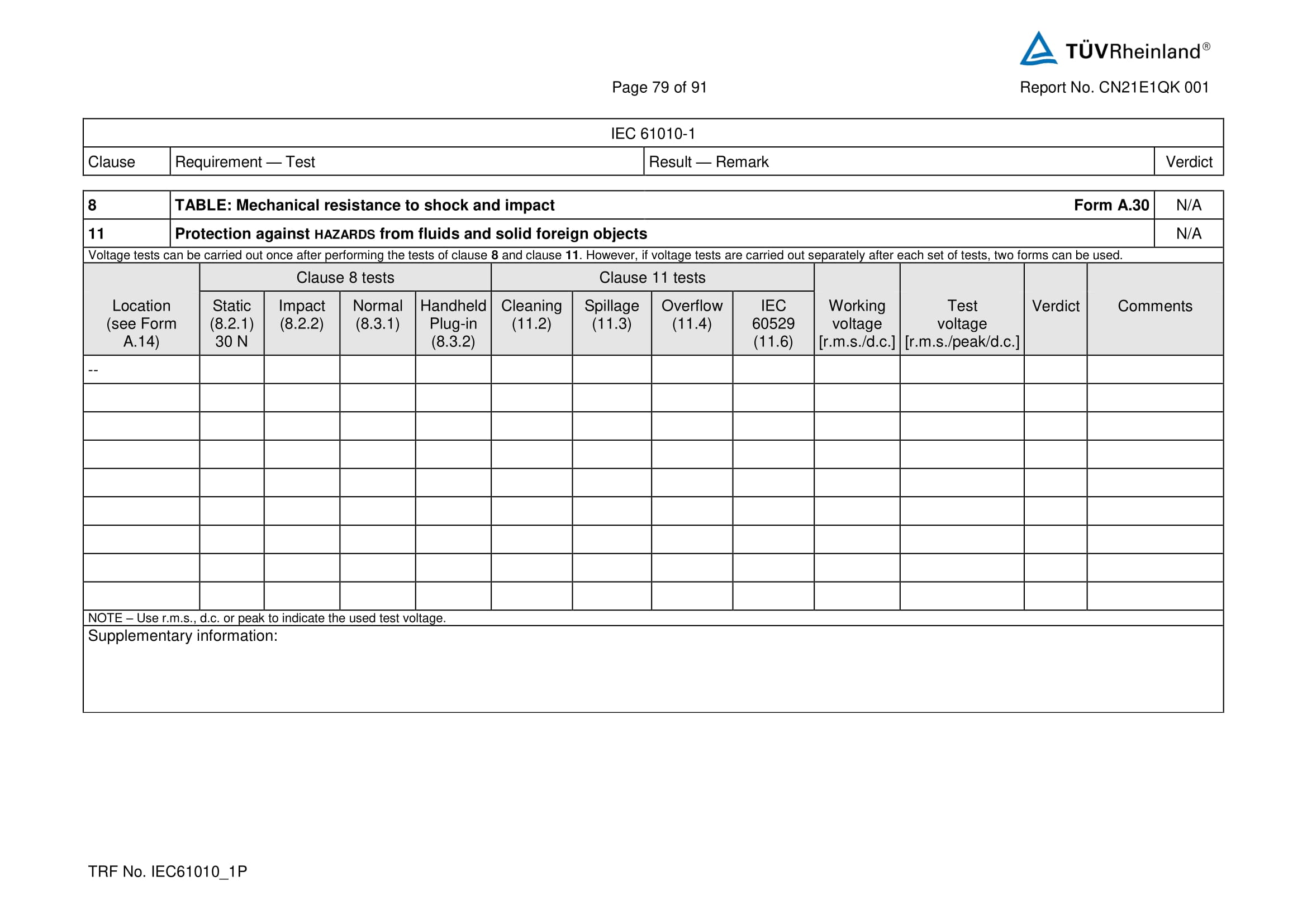This screenshot has height=924, width=1307.
Task: Click the Report No. CN21E1QK 001 text
Action: click(1114, 87)
